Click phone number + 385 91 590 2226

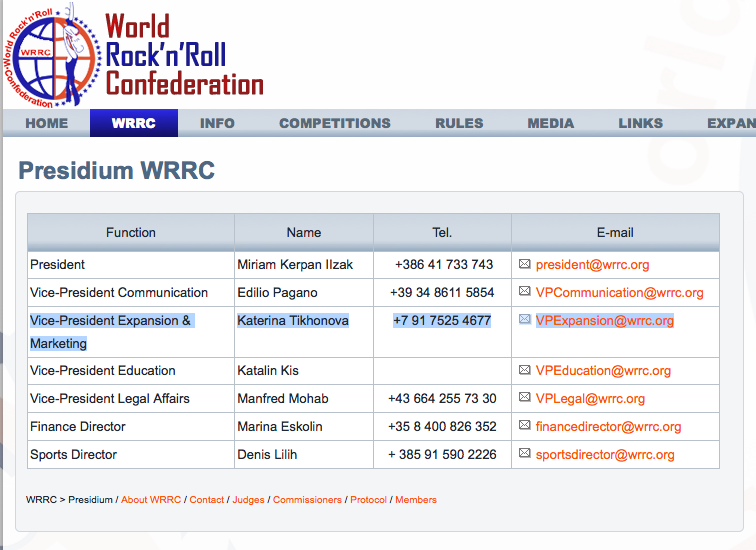[x=442, y=455]
